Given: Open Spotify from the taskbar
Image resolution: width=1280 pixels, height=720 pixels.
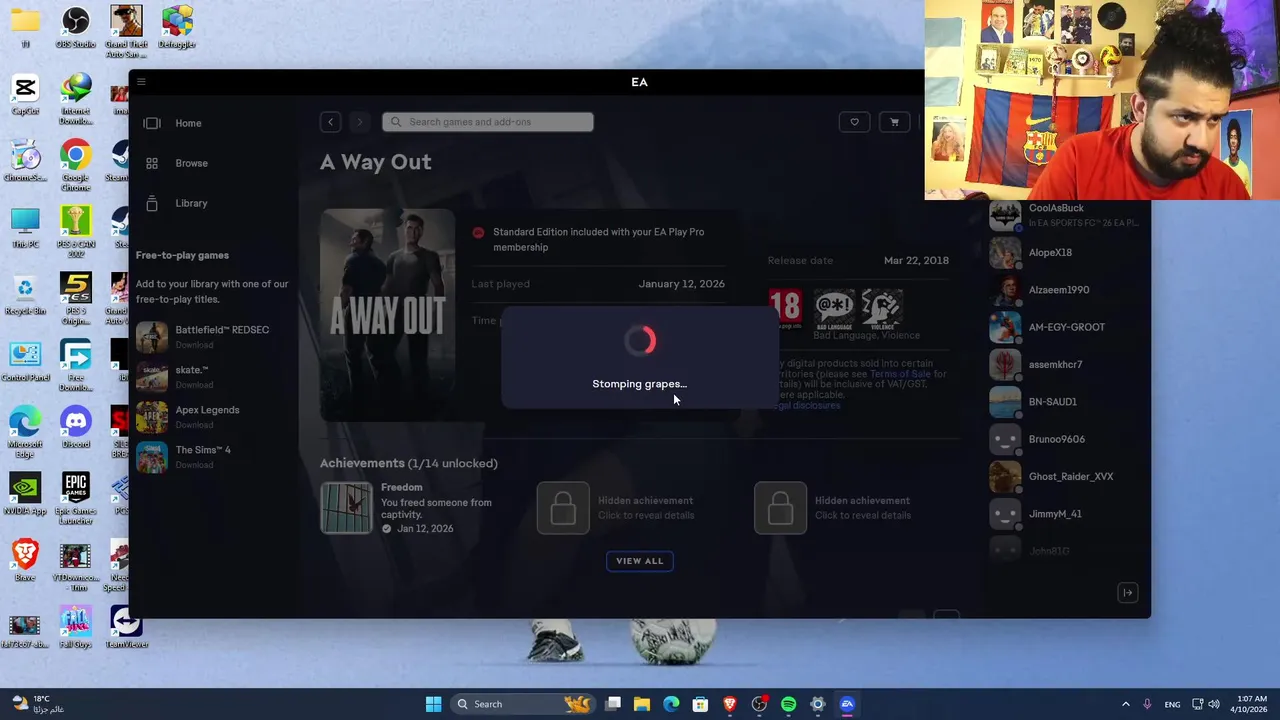Looking at the screenshot, I should (788, 704).
